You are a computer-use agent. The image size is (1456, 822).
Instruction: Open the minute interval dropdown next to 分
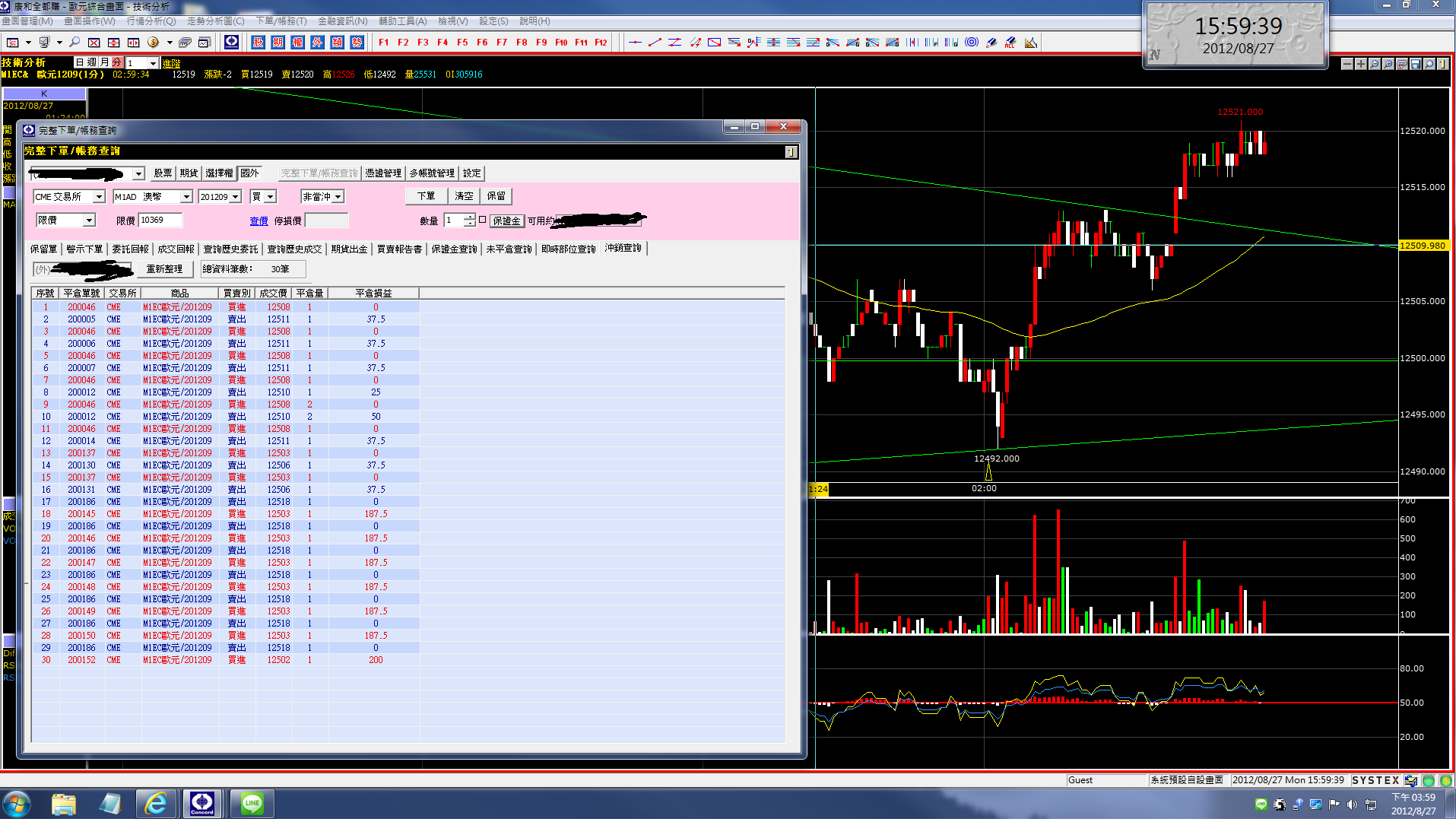[154, 63]
